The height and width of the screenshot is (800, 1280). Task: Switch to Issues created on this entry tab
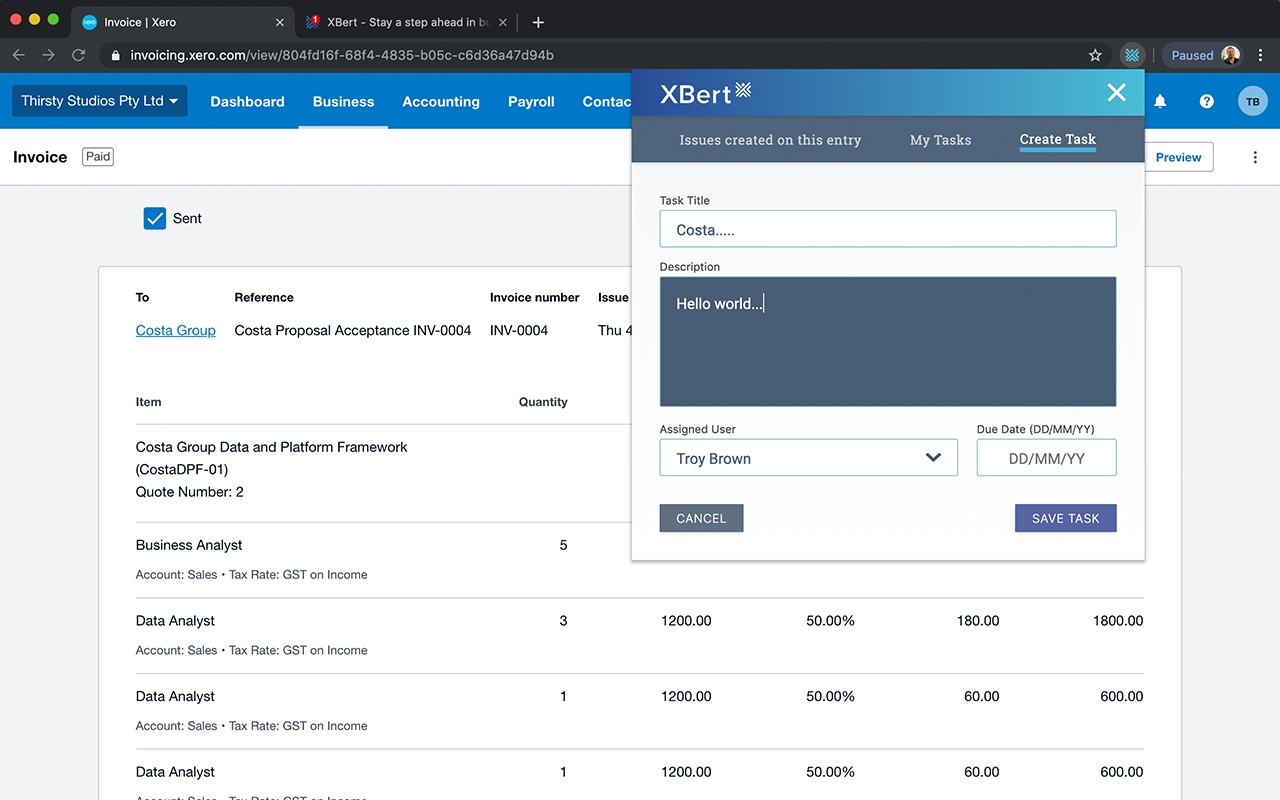tap(770, 140)
